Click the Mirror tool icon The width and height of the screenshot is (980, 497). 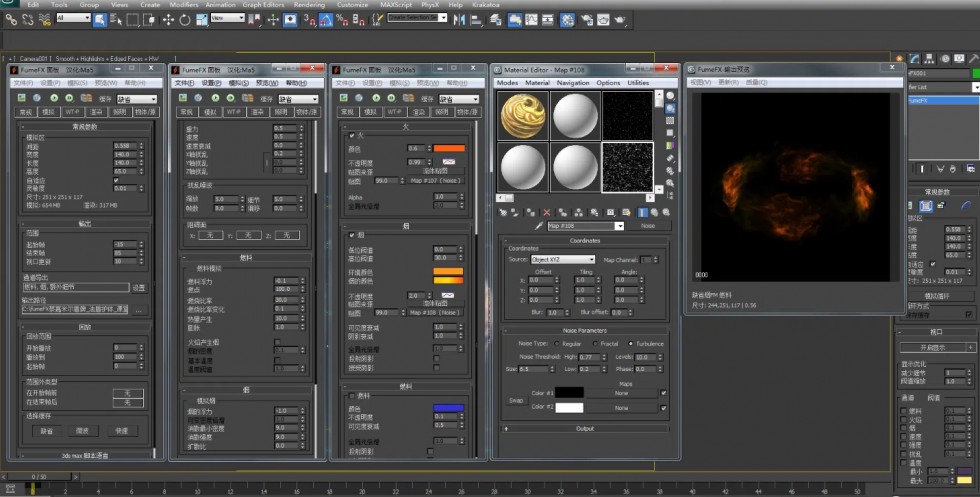pos(459,20)
